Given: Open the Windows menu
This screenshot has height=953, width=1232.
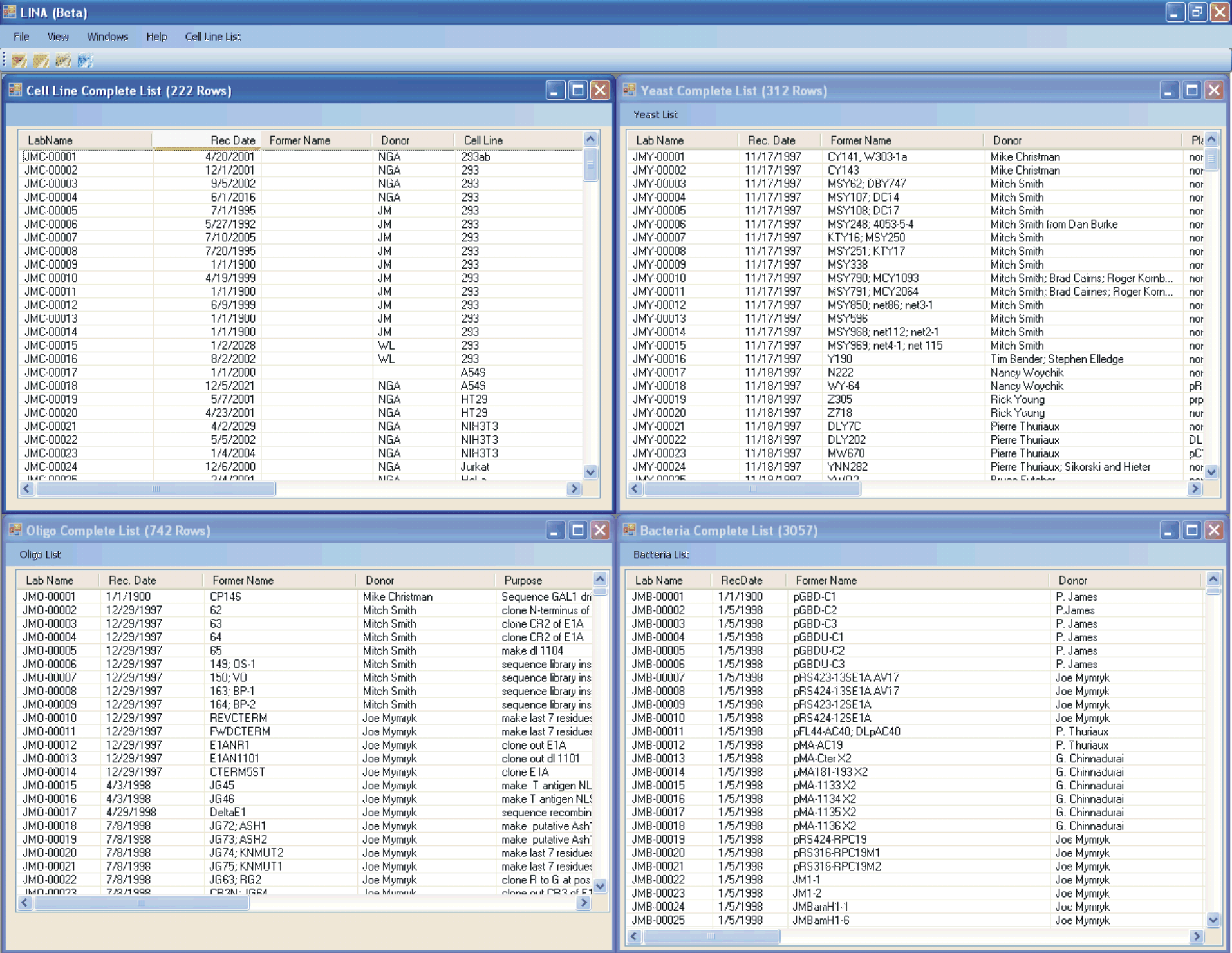Looking at the screenshot, I should pyautogui.click(x=107, y=37).
